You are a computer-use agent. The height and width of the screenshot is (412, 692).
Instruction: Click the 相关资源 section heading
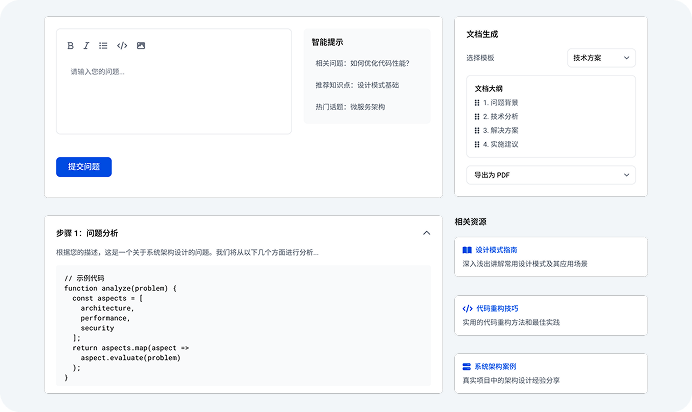coord(470,222)
